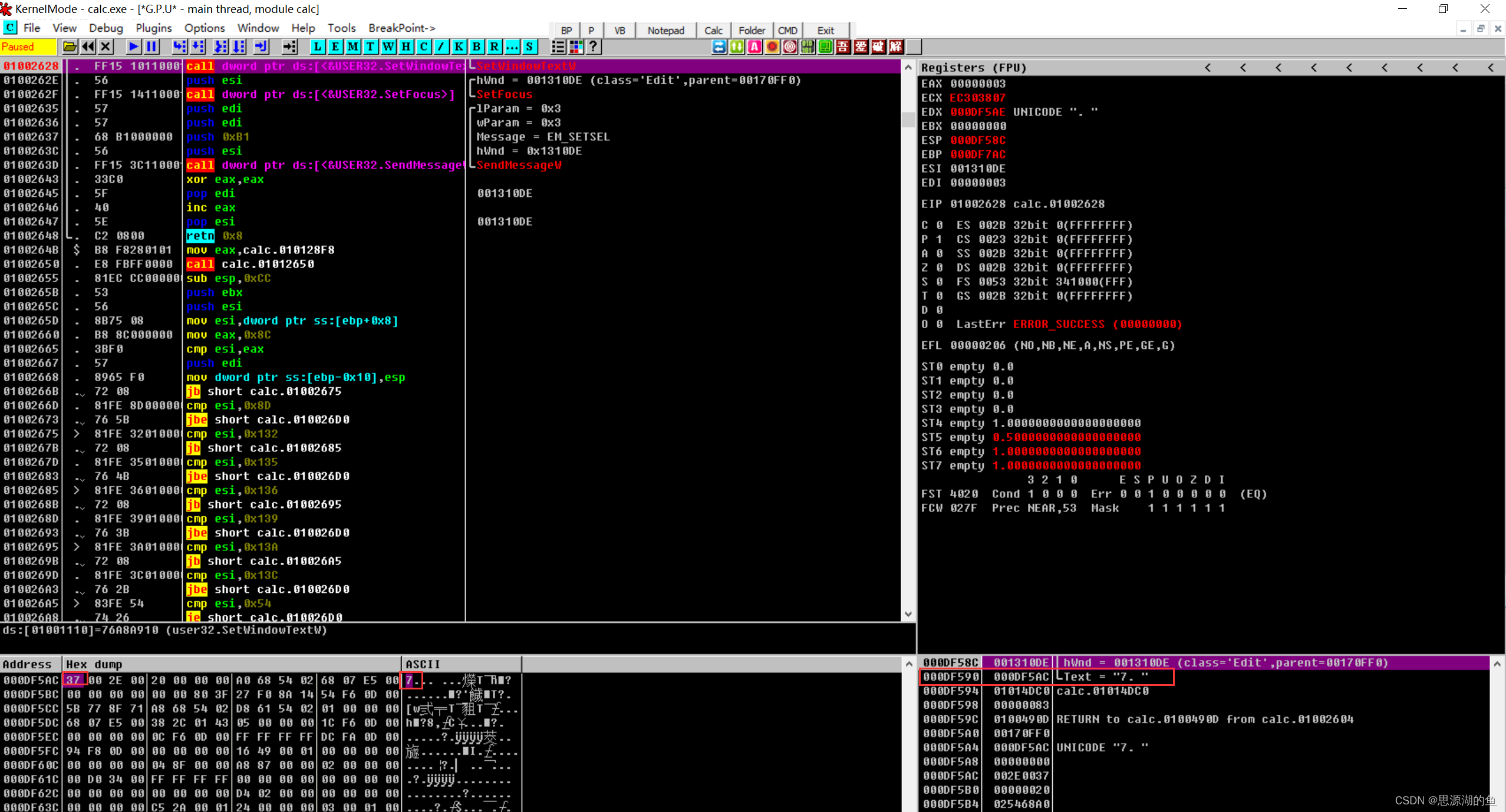Show Threads with the T icon
Image resolution: width=1506 pixels, height=812 pixels.
371,47
